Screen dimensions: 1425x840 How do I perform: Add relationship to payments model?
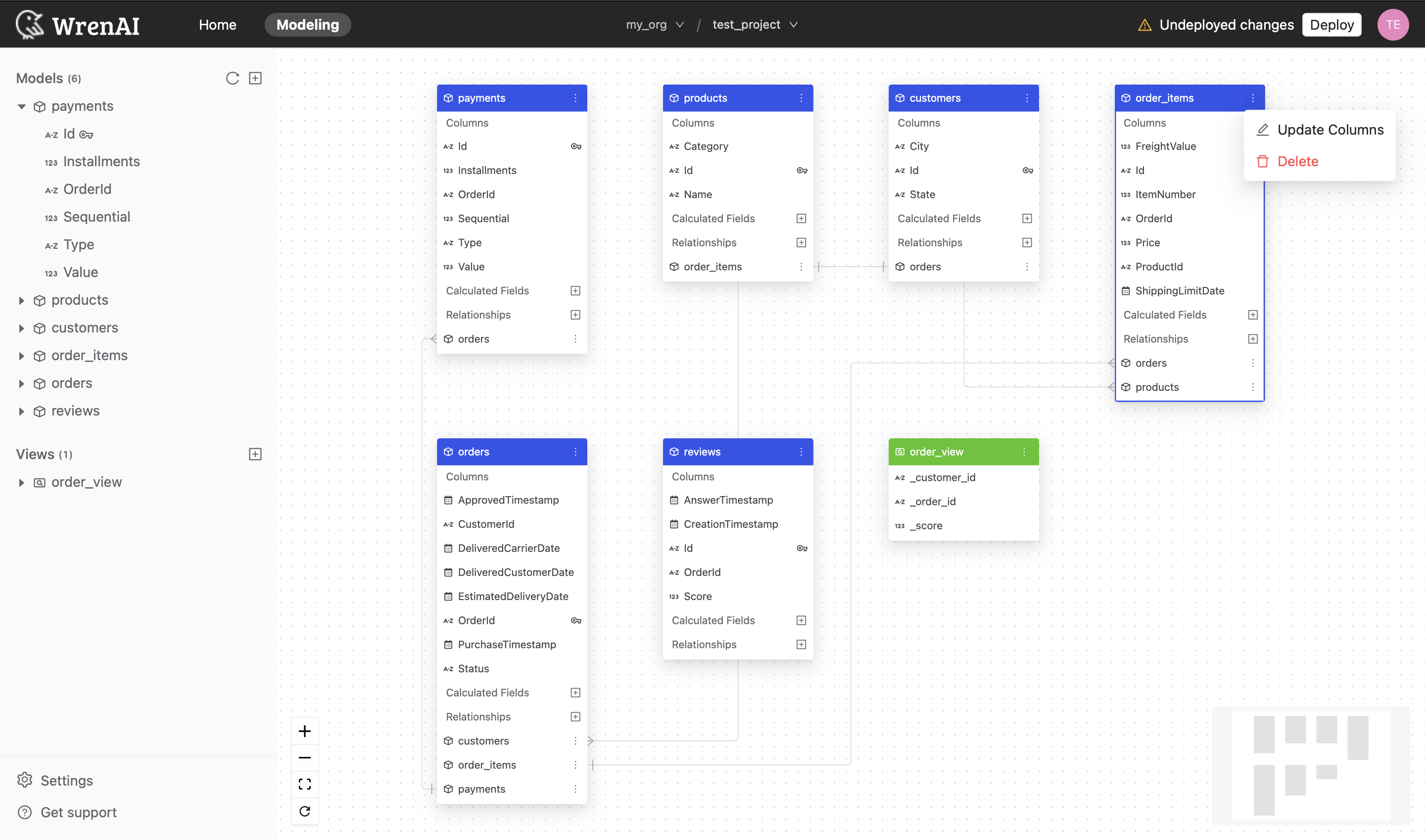(x=575, y=315)
